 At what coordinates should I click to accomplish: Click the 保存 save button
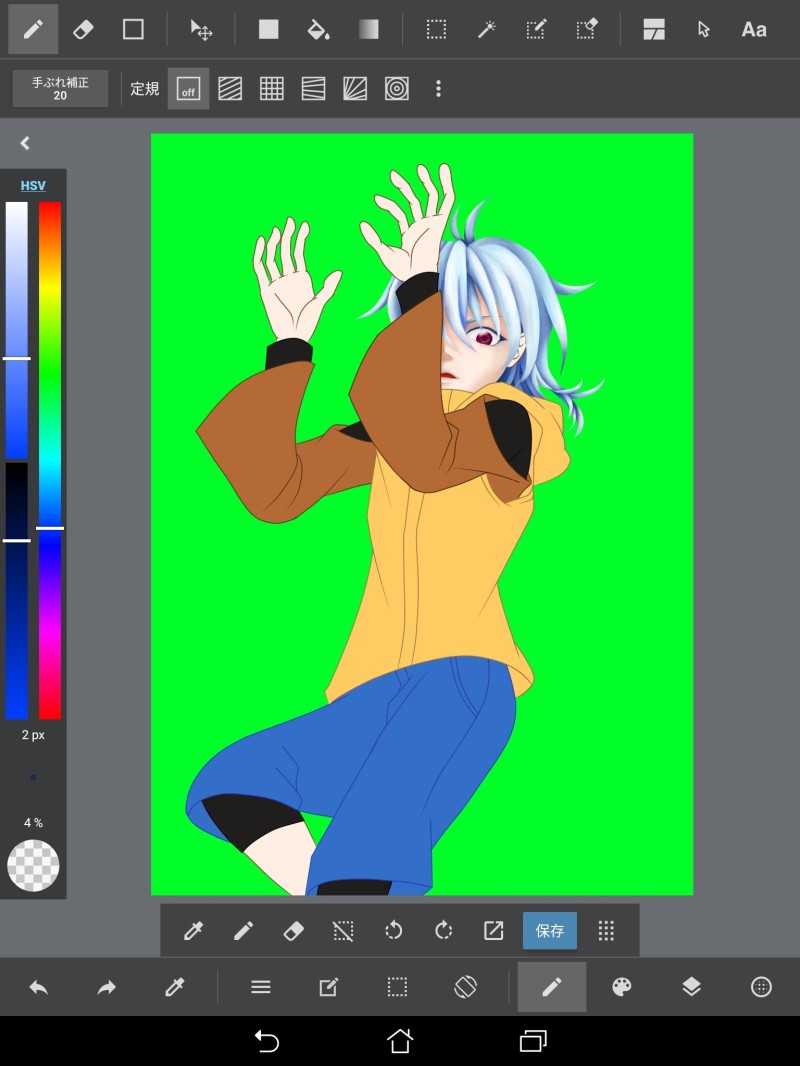pyautogui.click(x=549, y=931)
